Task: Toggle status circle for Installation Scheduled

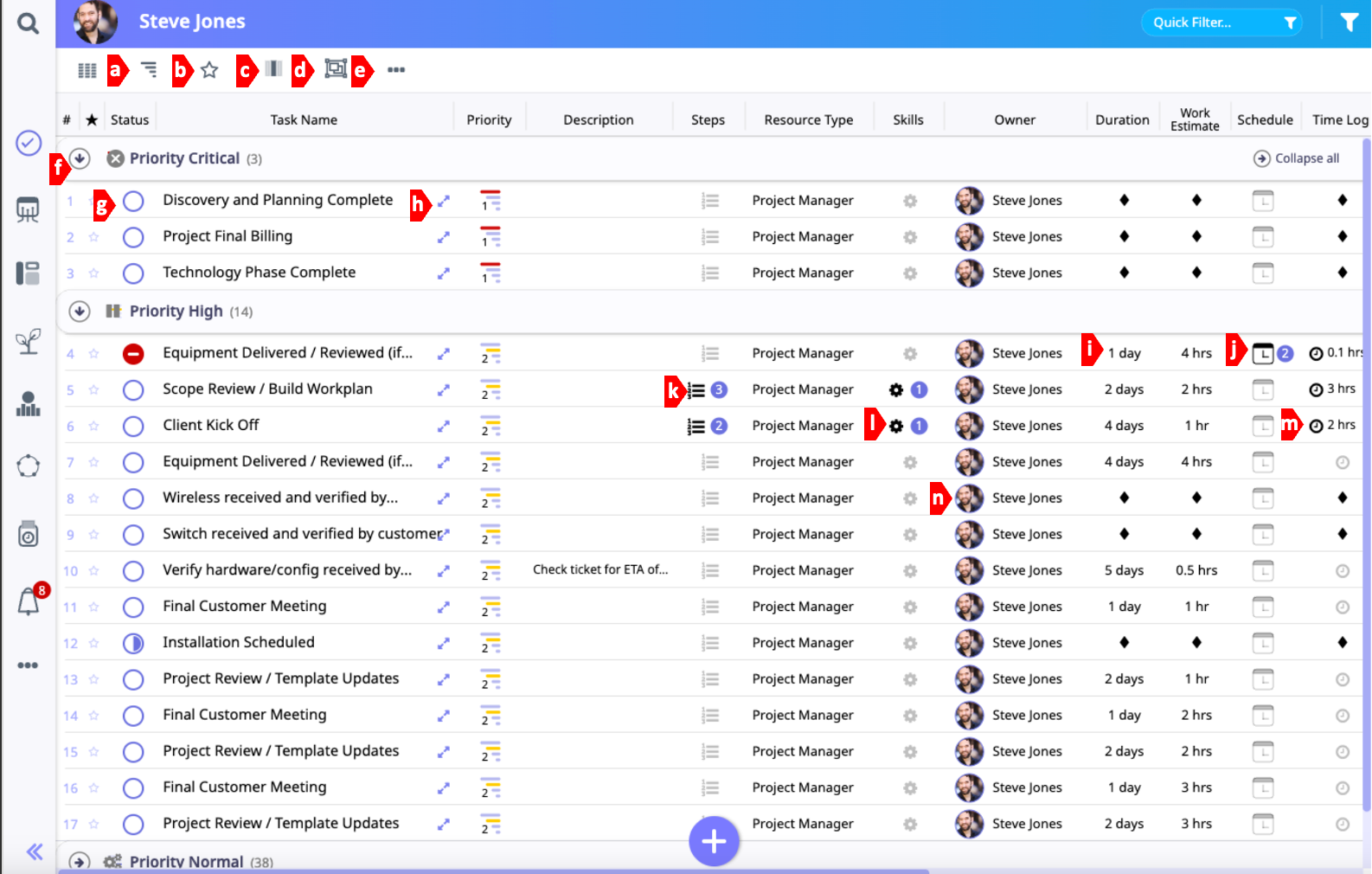Action: pyautogui.click(x=133, y=643)
